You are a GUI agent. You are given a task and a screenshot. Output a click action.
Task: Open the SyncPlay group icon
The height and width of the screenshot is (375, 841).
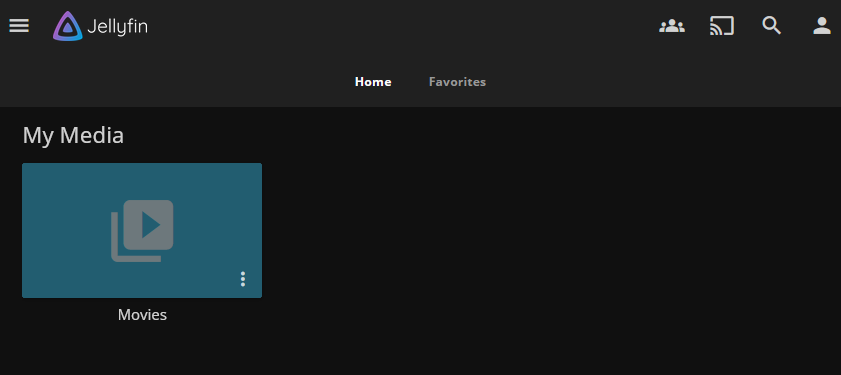[672, 26]
